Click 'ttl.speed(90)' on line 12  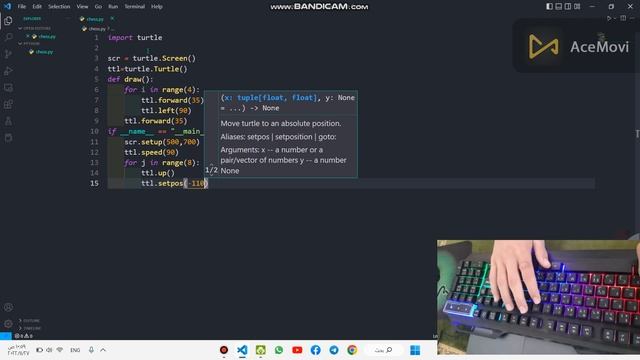pos(151,152)
